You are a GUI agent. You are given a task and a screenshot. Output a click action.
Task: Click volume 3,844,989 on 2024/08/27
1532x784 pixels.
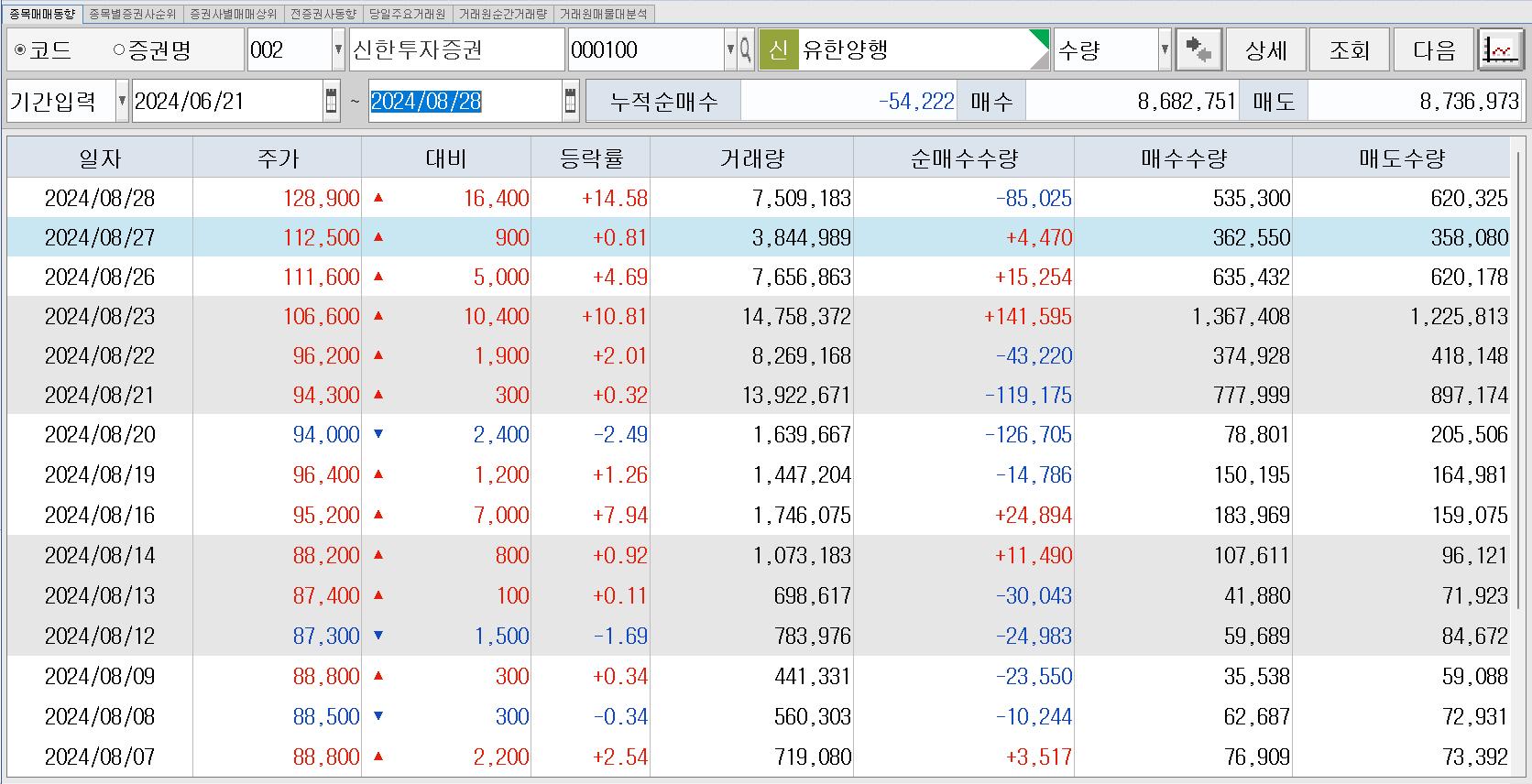[803, 237]
